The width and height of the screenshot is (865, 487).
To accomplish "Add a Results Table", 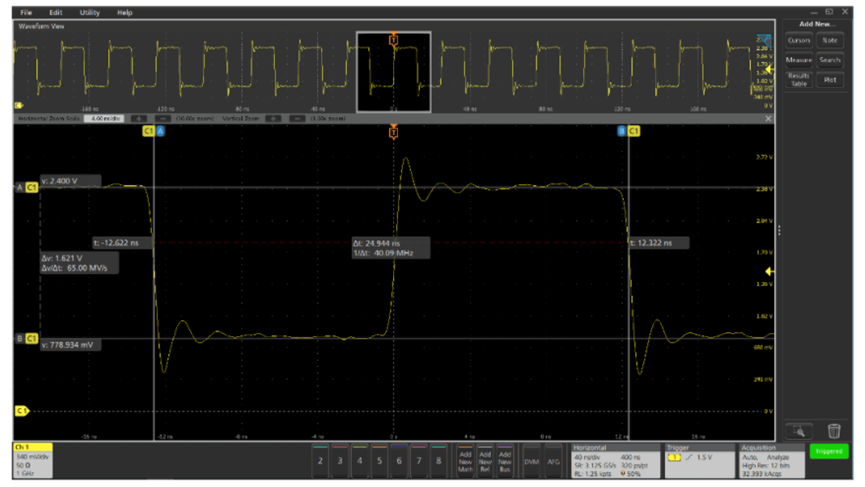I will (798, 80).
